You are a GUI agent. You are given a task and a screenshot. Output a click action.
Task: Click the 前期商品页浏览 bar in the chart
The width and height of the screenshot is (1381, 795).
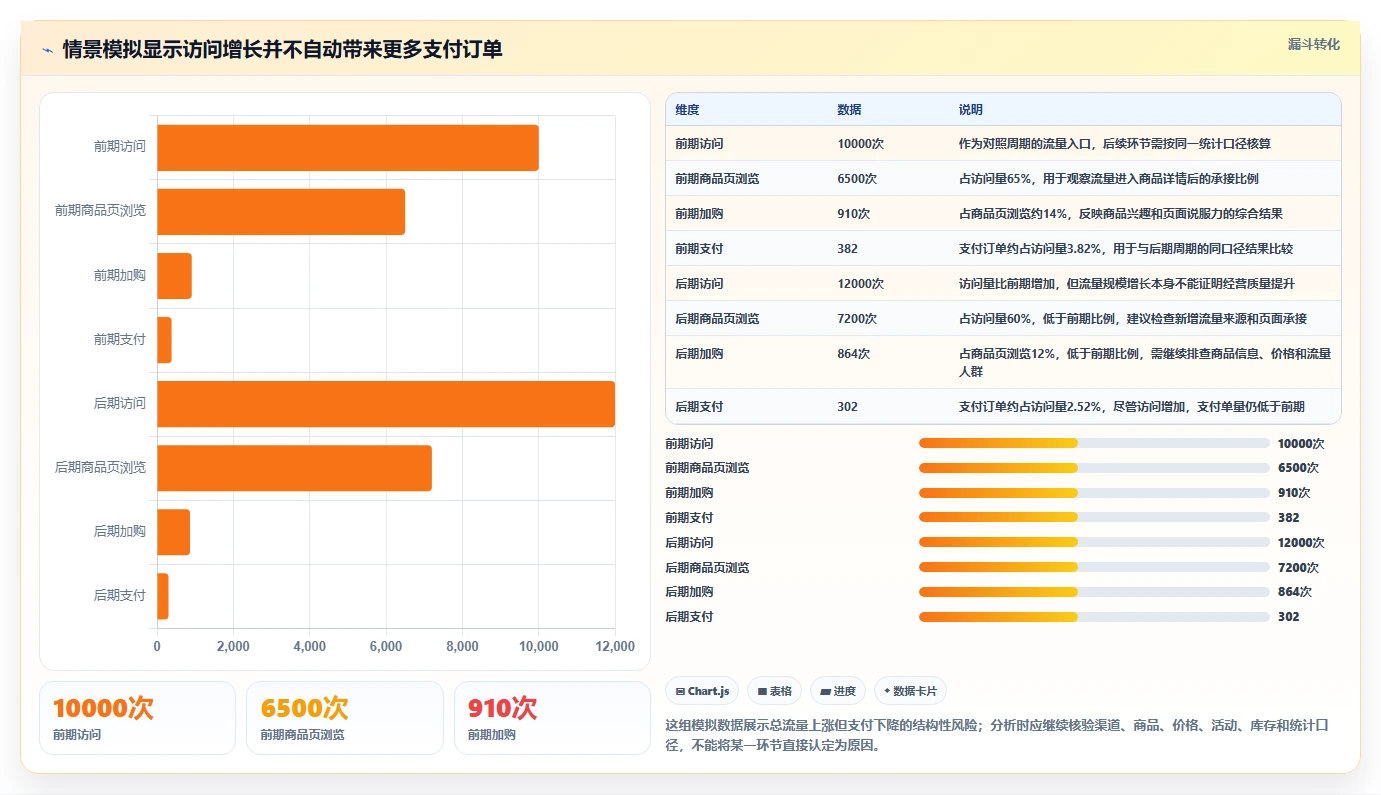coord(281,212)
